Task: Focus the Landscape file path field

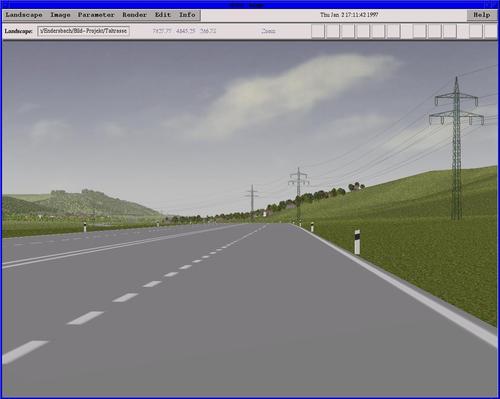Action: pyautogui.click(x=83, y=31)
